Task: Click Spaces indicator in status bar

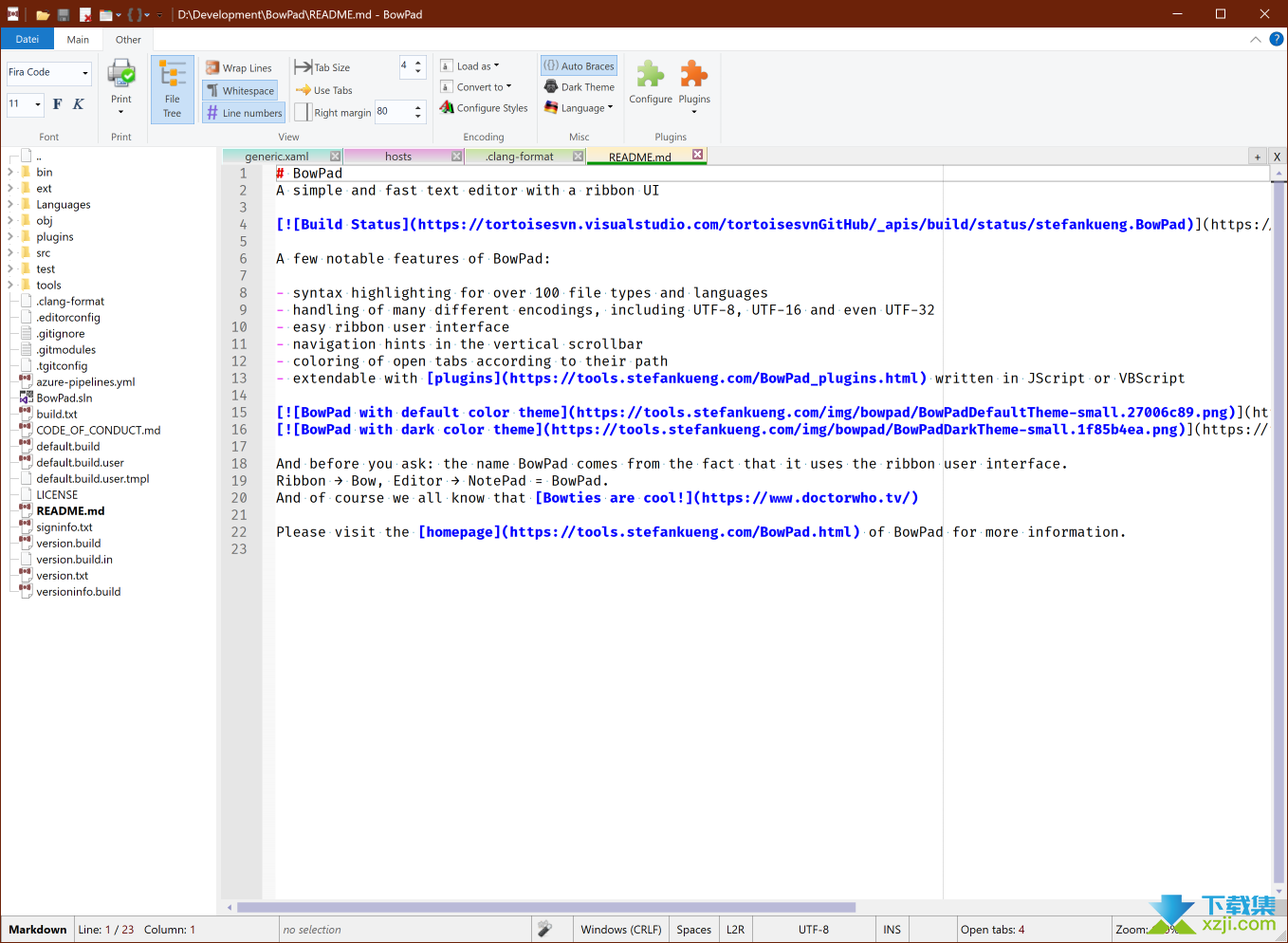Action: coord(694,930)
